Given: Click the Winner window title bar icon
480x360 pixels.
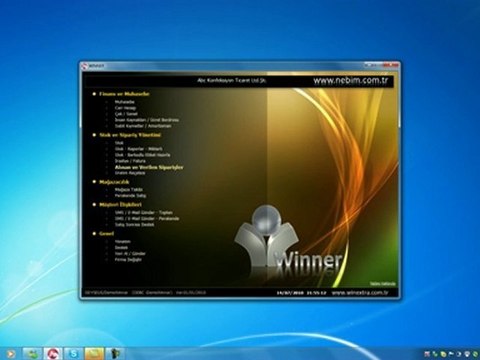Looking at the screenshot, I should point(85,66).
